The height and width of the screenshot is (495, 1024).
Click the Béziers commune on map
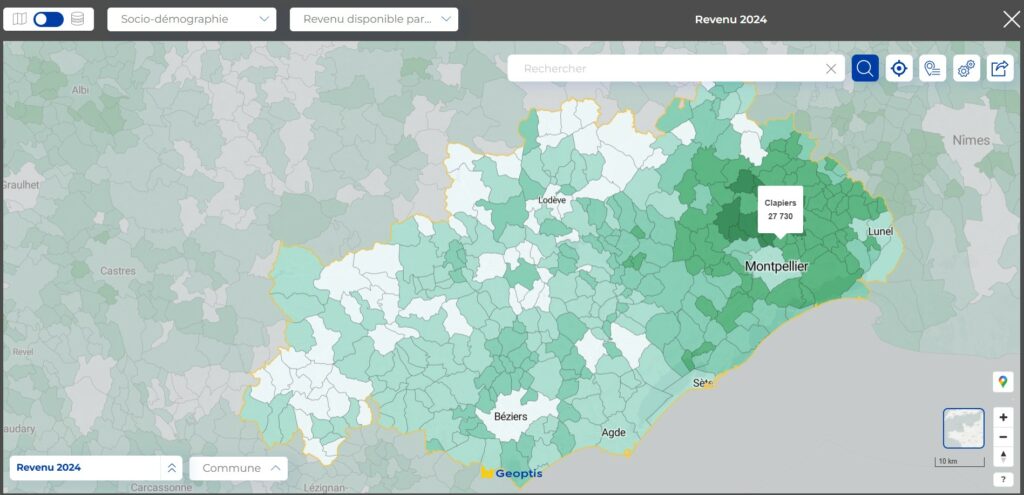pyautogui.click(x=510, y=416)
